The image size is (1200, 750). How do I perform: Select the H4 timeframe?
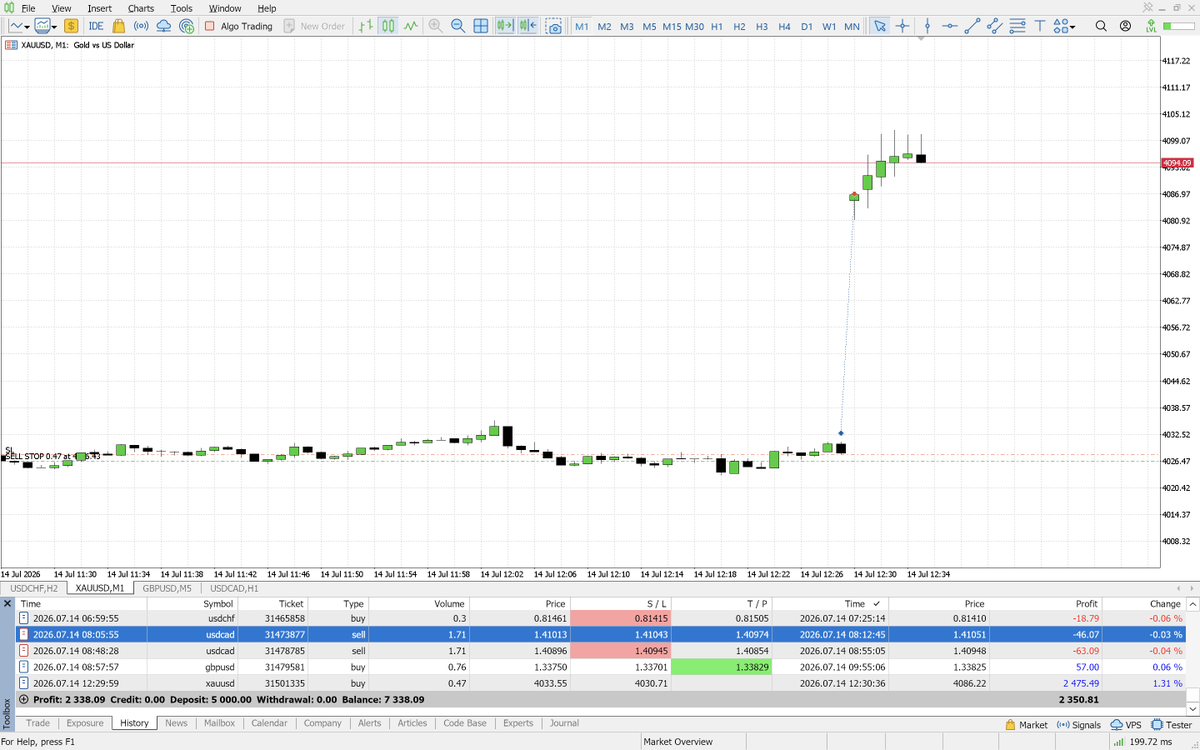coord(784,26)
